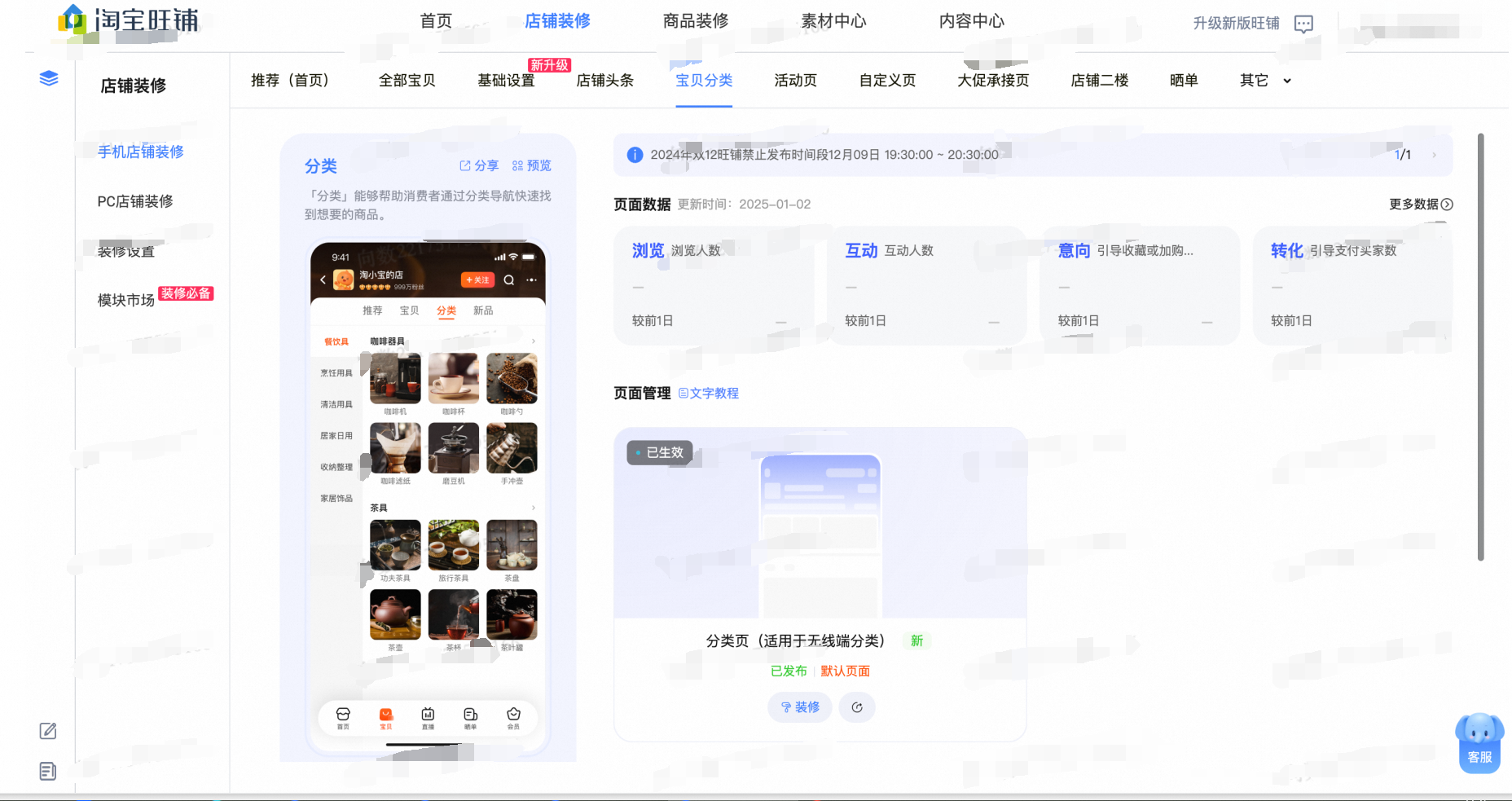Tap 晒单 icon in phone bottom bar
The width and height of the screenshot is (1512, 801).
pos(470,718)
